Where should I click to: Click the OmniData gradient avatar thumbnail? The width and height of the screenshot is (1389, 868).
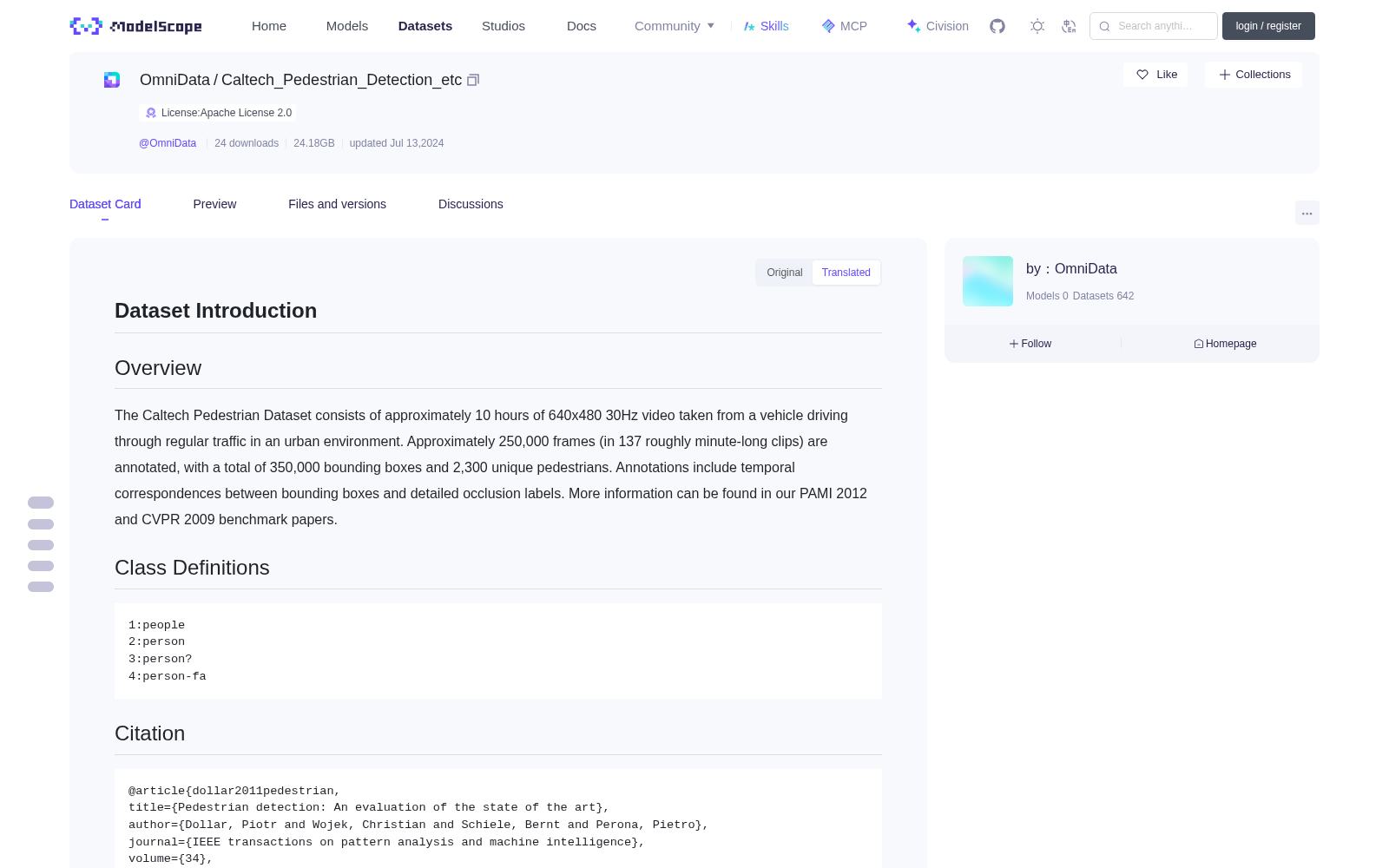988,281
